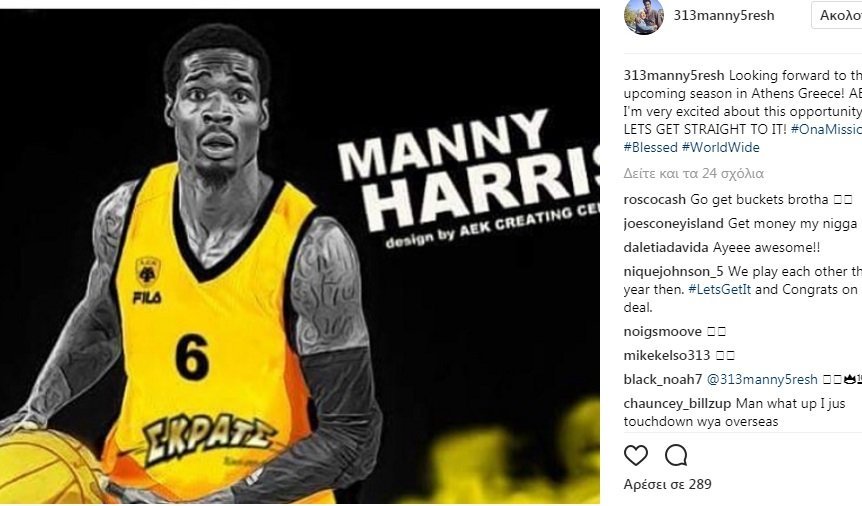The image size is (862, 506).
Task: Open the #LetsGetIt hashtag
Action: pyautogui.click(x=720, y=289)
